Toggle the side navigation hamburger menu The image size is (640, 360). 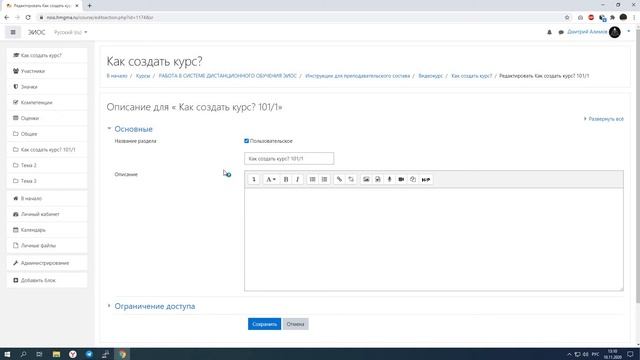[x=13, y=32]
